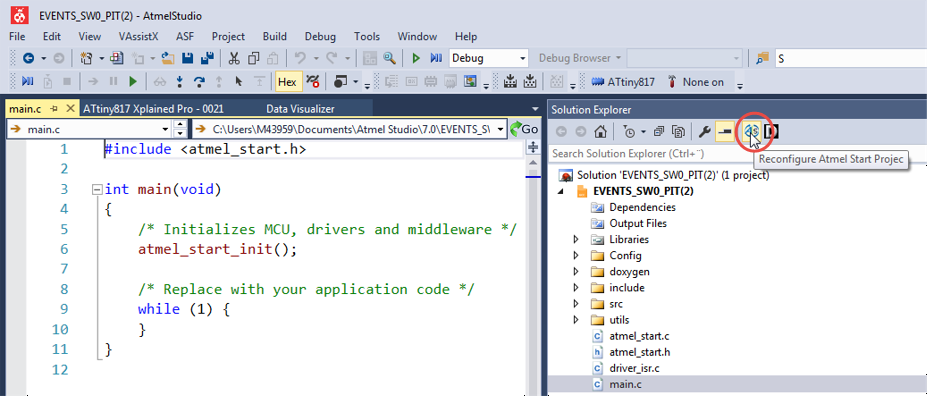927x396 pixels.
Task: Select the Dependencies node
Action: click(x=642, y=207)
